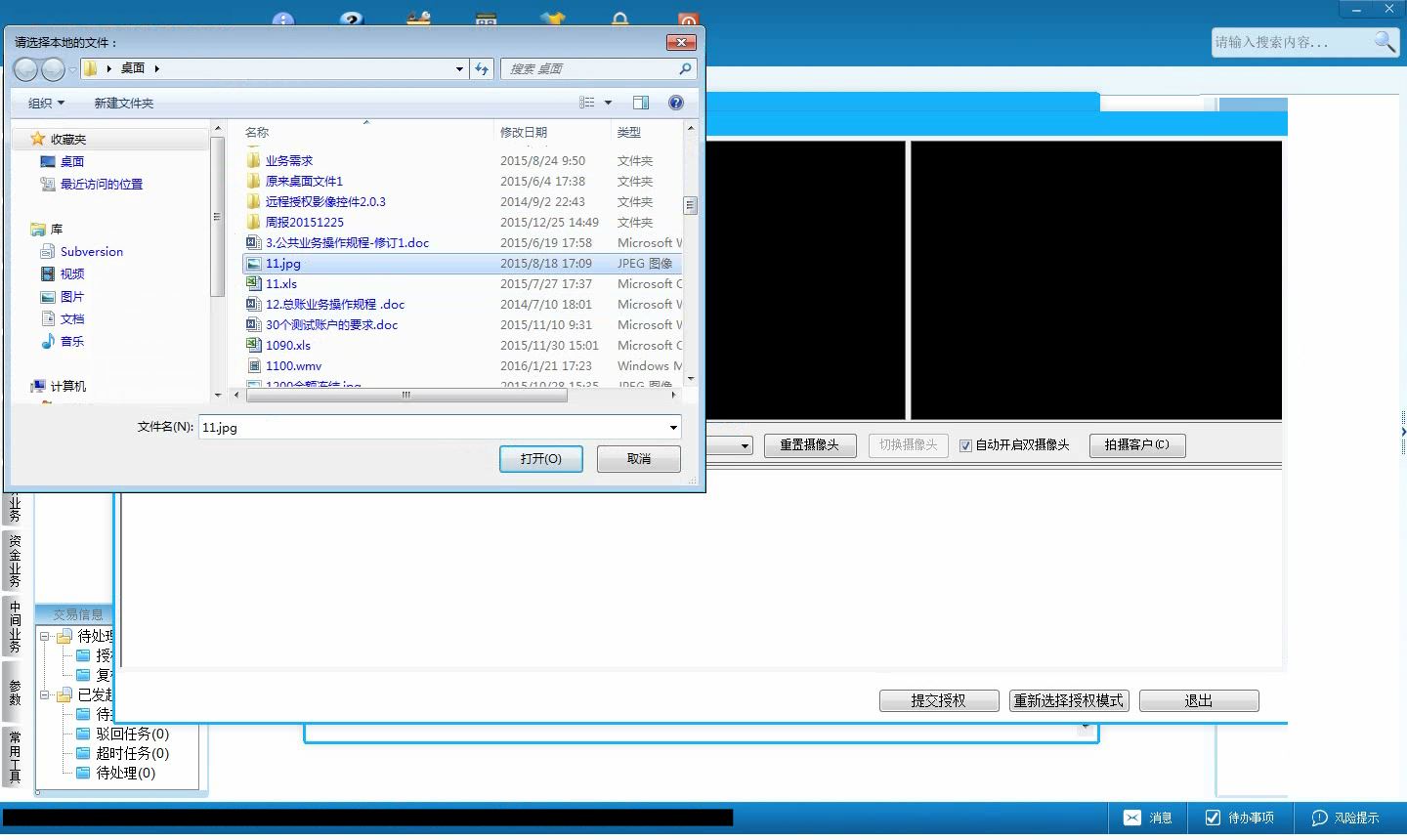Go back in the file dialog
This screenshot has width=1407, height=840.
pos(25,68)
